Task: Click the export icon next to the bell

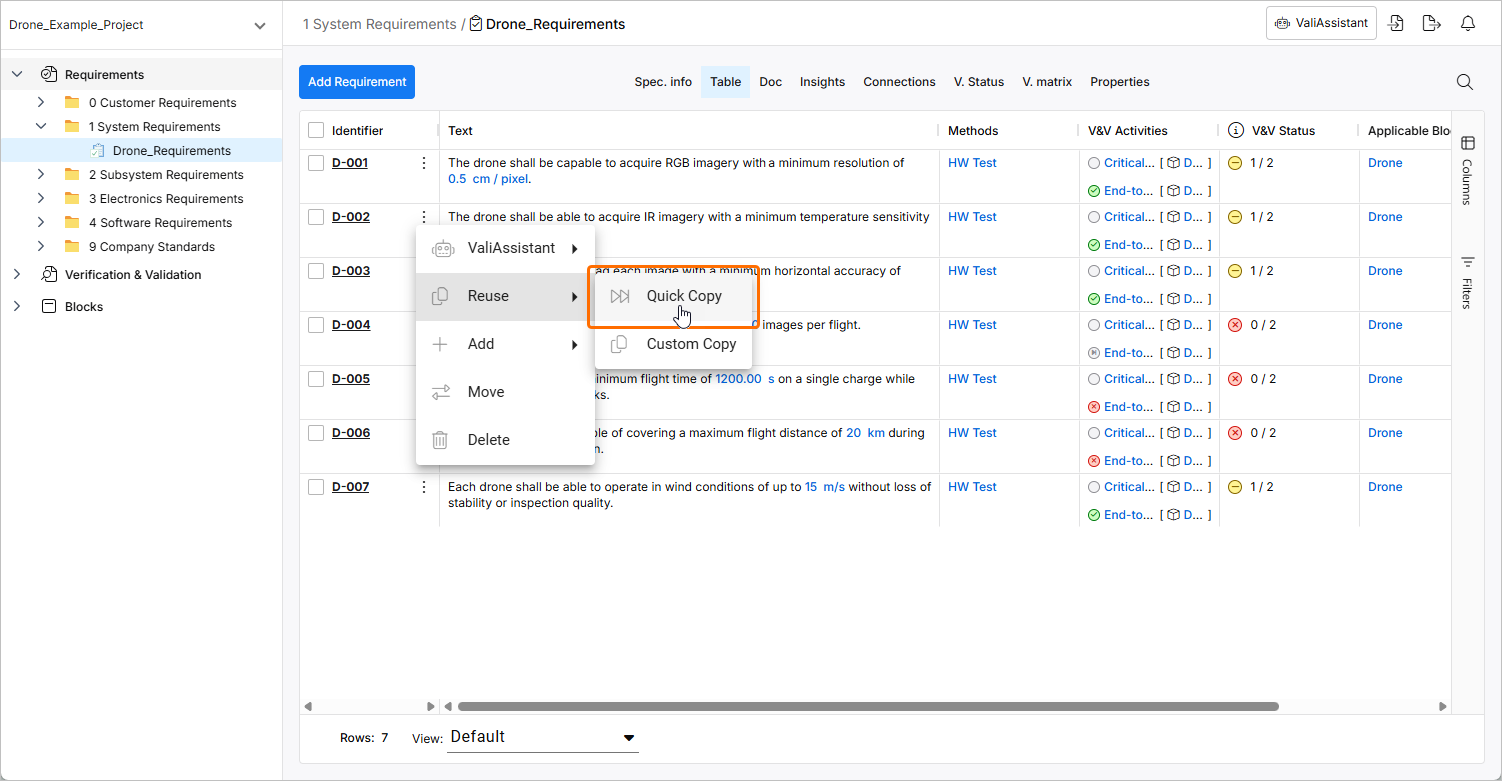Action: tap(1432, 24)
